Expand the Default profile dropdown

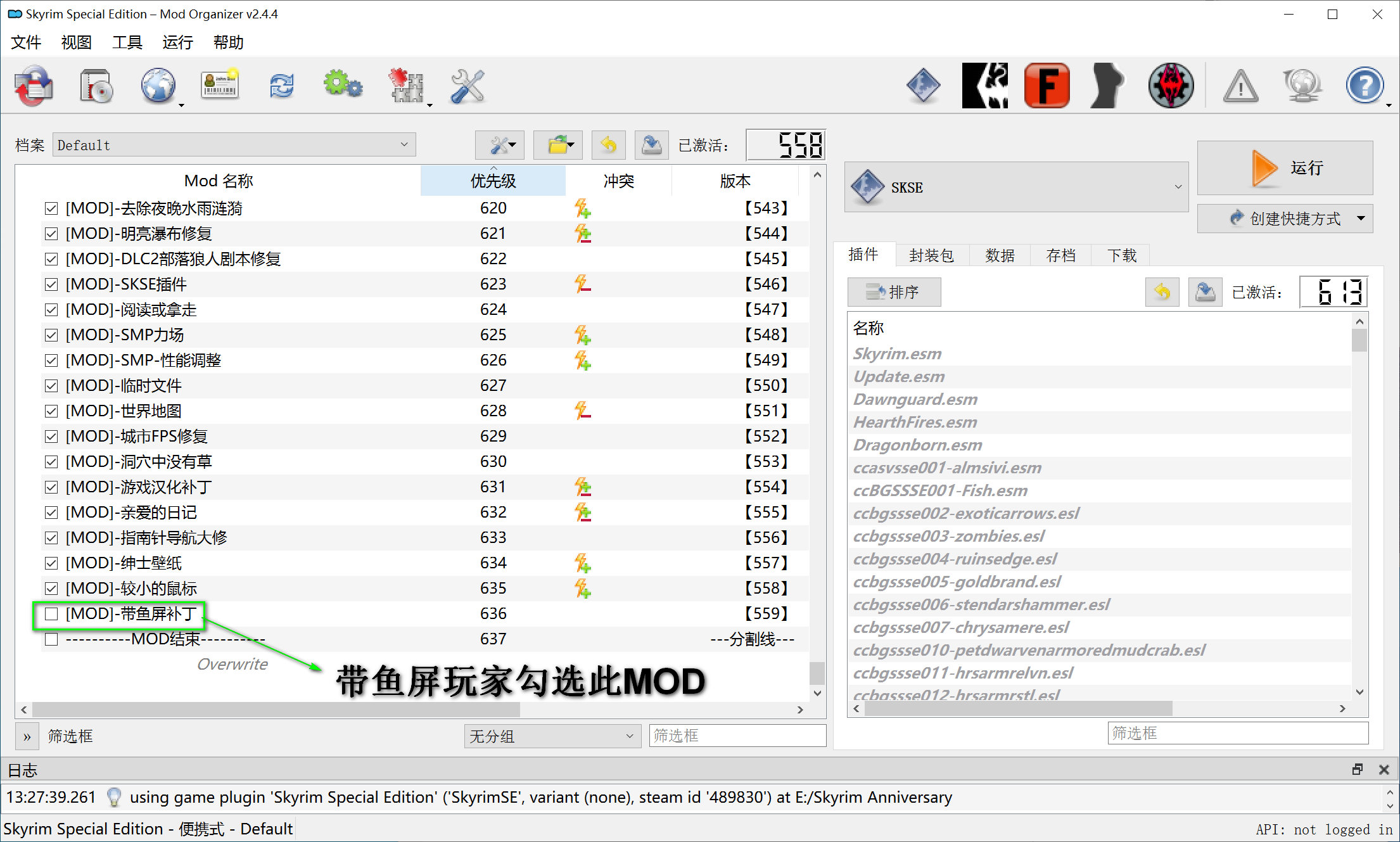tap(234, 144)
